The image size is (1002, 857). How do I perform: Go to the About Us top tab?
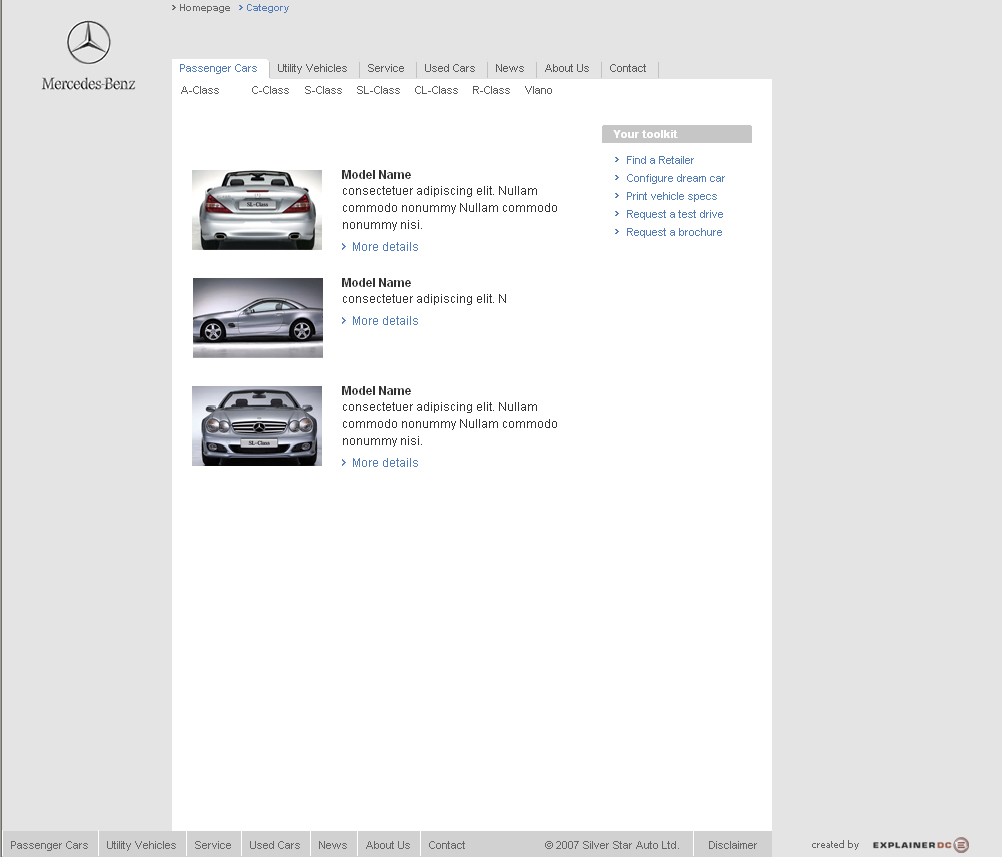pyautogui.click(x=566, y=69)
